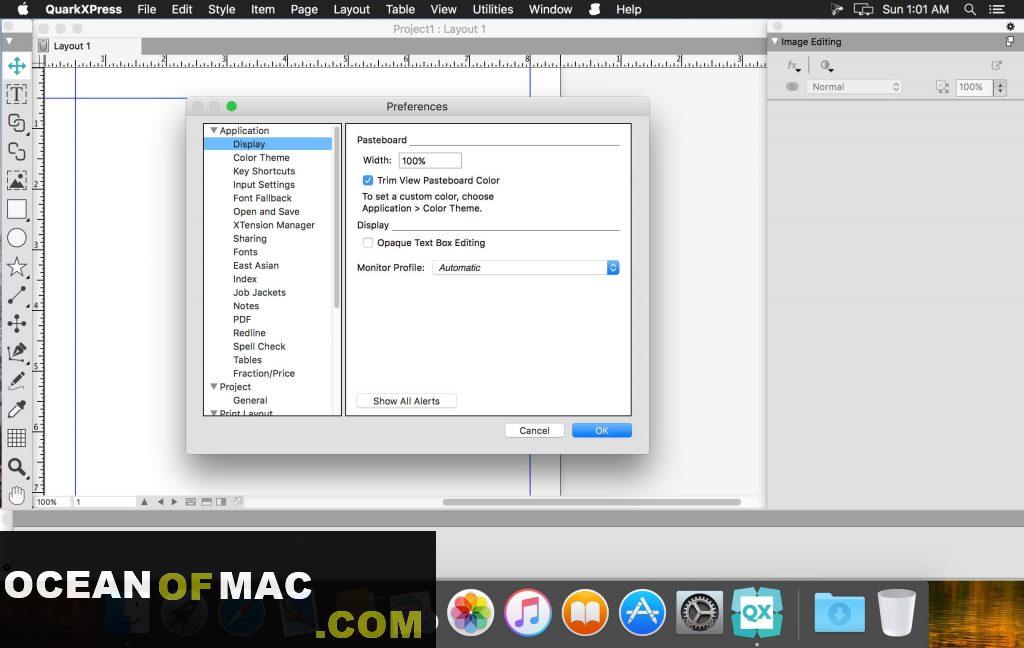This screenshot has width=1024, height=648.
Task: Cancel the Preferences dialog
Action: point(534,430)
